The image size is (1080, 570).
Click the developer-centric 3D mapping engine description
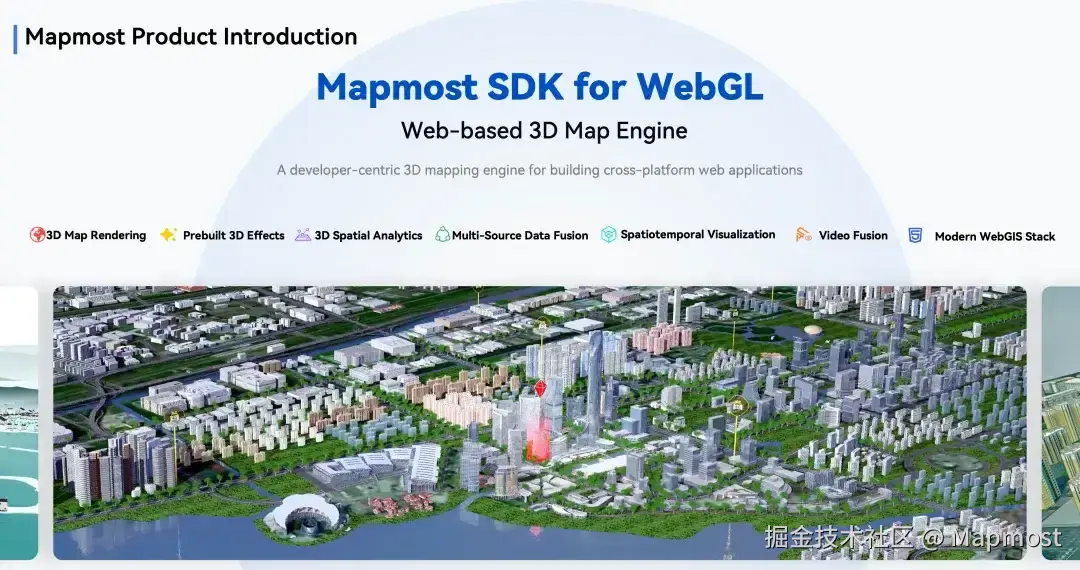[x=540, y=170]
